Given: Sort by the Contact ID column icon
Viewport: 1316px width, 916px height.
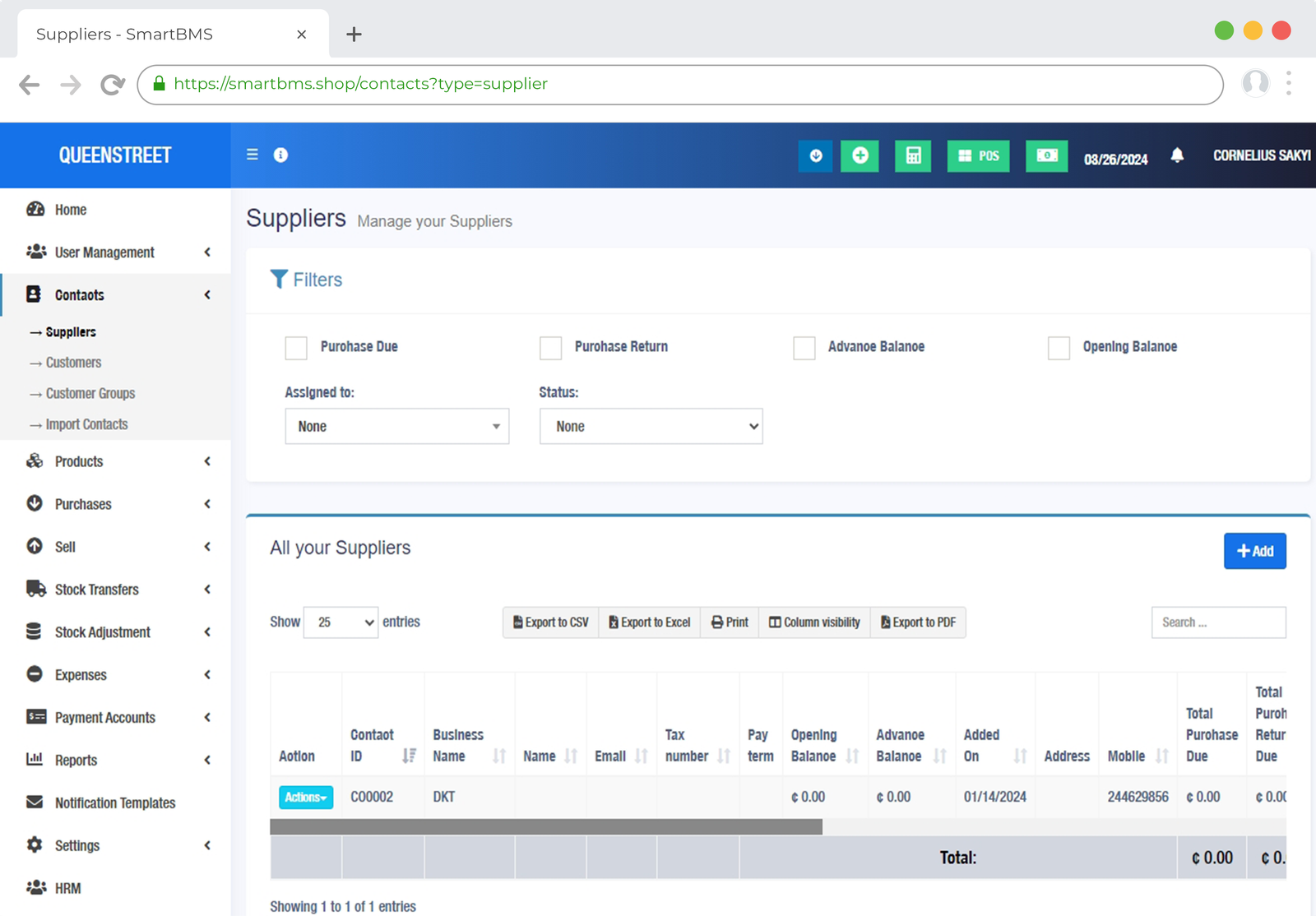Looking at the screenshot, I should tap(409, 756).
